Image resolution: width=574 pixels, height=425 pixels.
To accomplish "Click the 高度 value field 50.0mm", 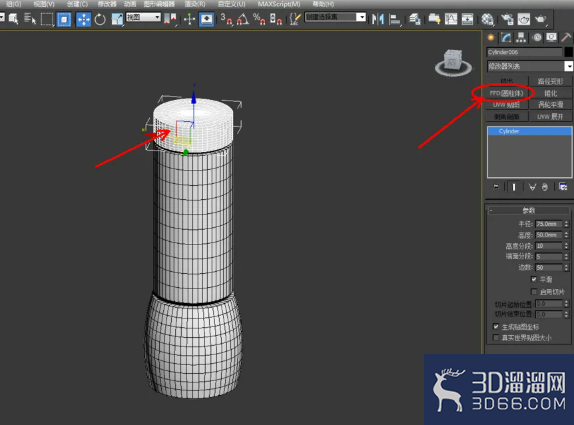I will coord(548,235).
